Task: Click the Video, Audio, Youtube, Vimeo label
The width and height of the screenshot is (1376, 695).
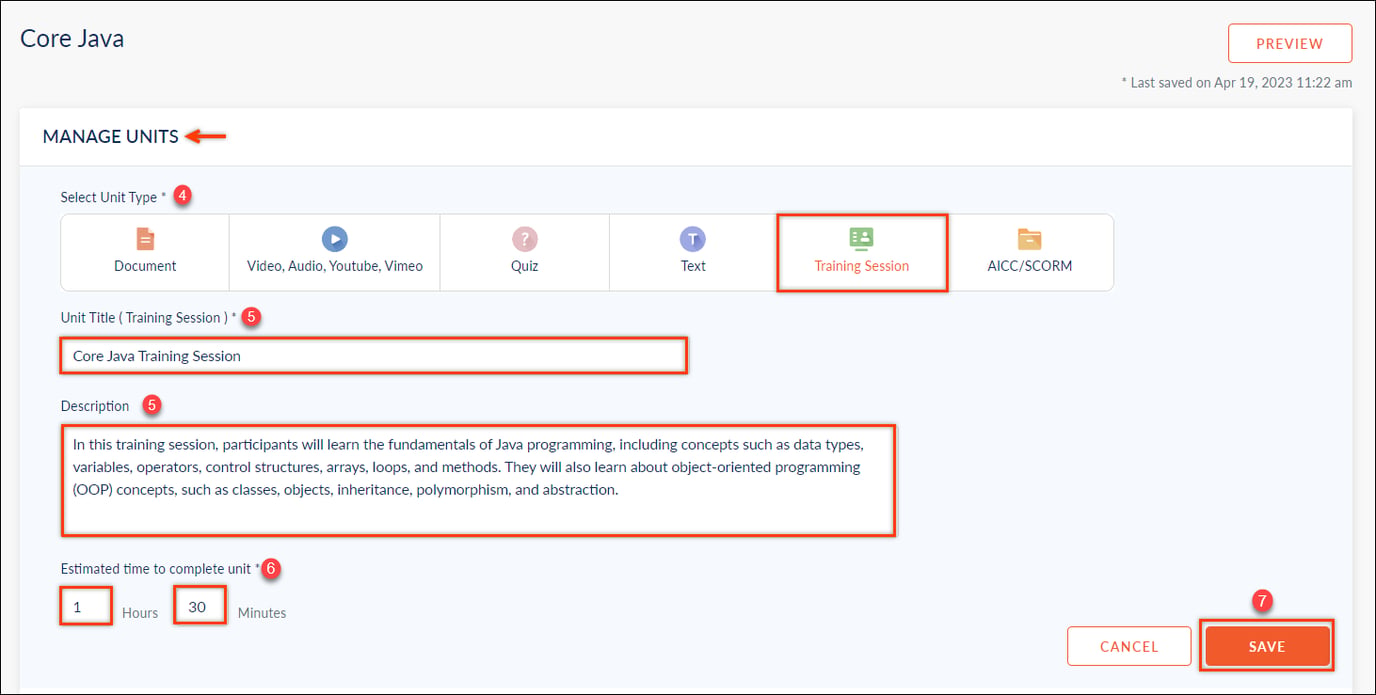Action: [335, 266]
